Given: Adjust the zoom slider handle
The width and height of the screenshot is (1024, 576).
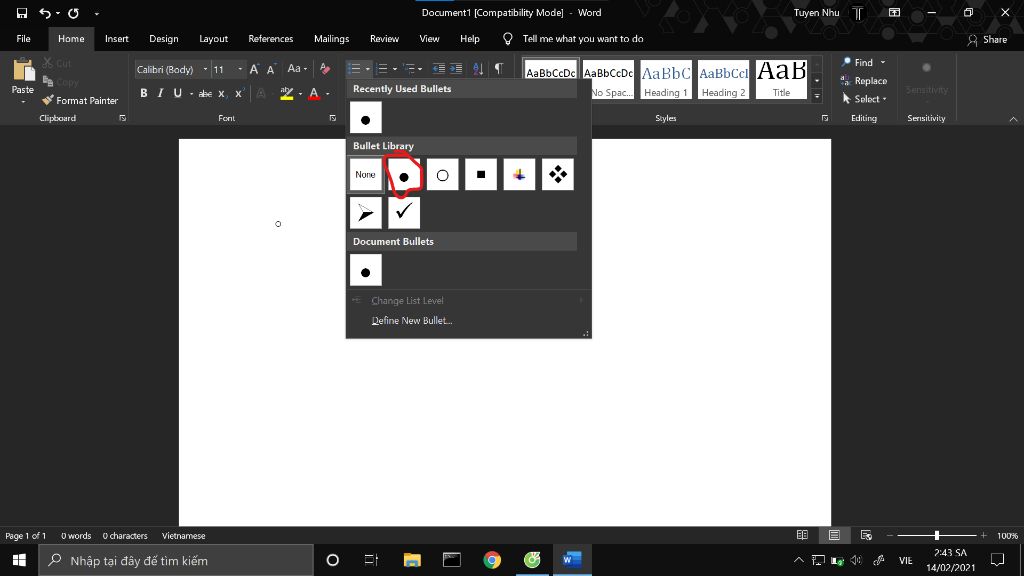Looking at the screenshot, I should pos(936,536).
